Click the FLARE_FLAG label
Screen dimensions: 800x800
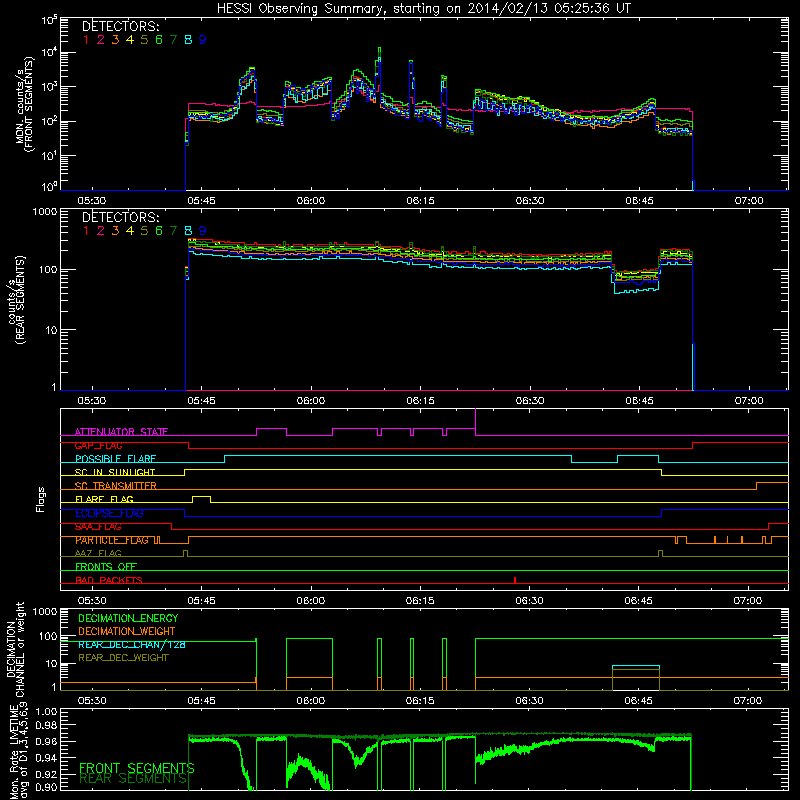pos(104,499)
